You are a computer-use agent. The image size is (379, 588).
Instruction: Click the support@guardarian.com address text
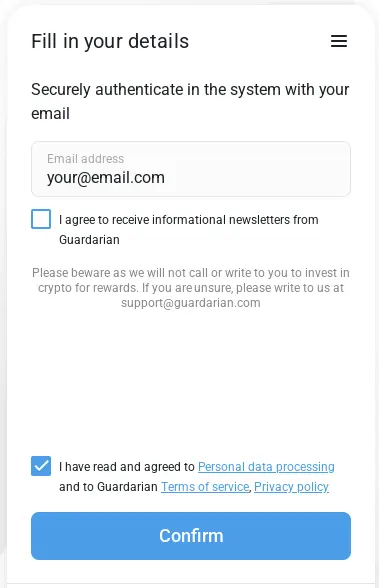(191, 303)
